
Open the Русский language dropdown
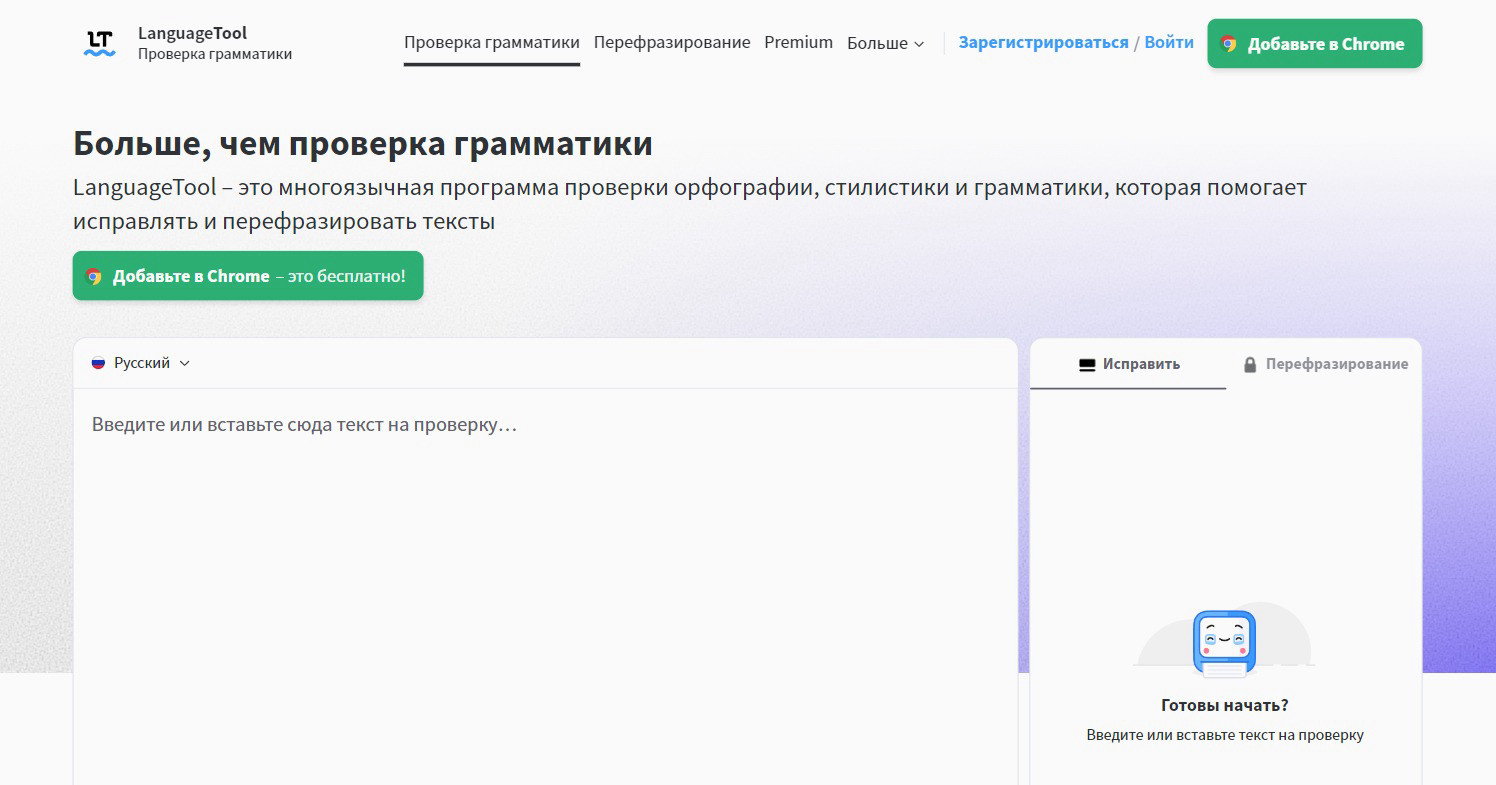tap(141, 363)
